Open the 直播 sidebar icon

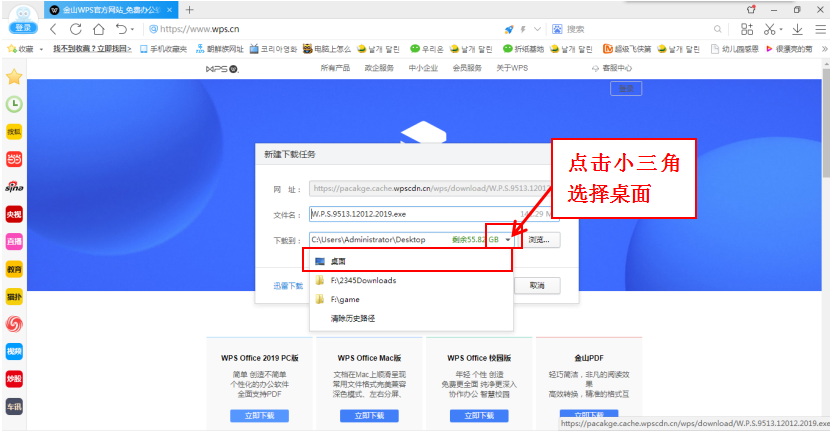coord(14,241)
